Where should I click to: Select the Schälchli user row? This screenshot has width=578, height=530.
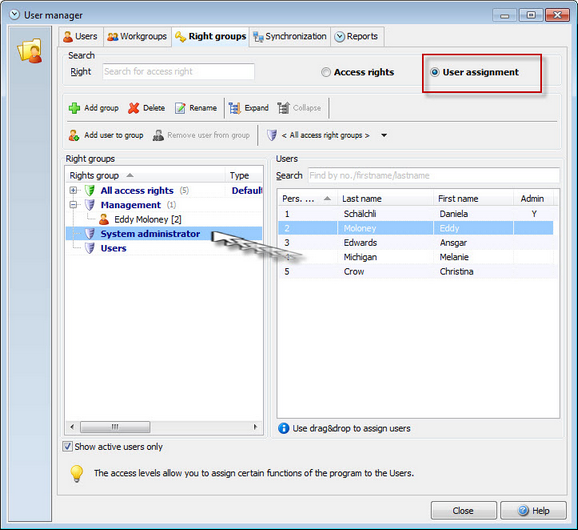click(x=416, y=214)
